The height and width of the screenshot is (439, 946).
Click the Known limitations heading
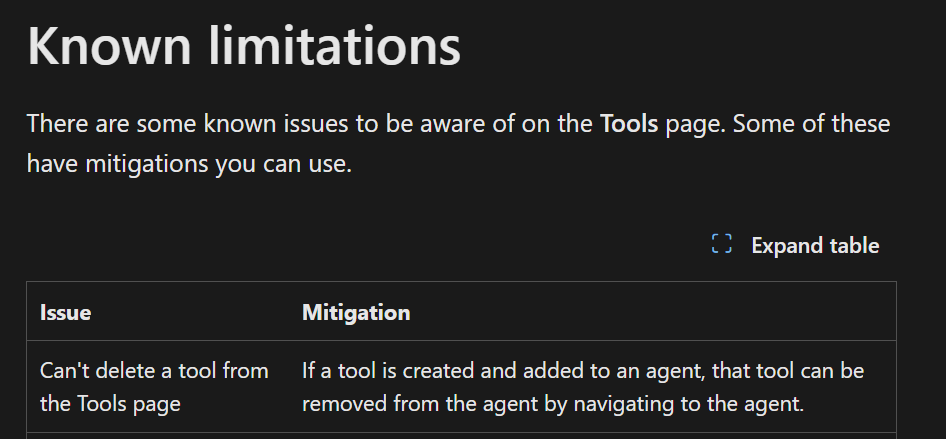tap(244, 45)
